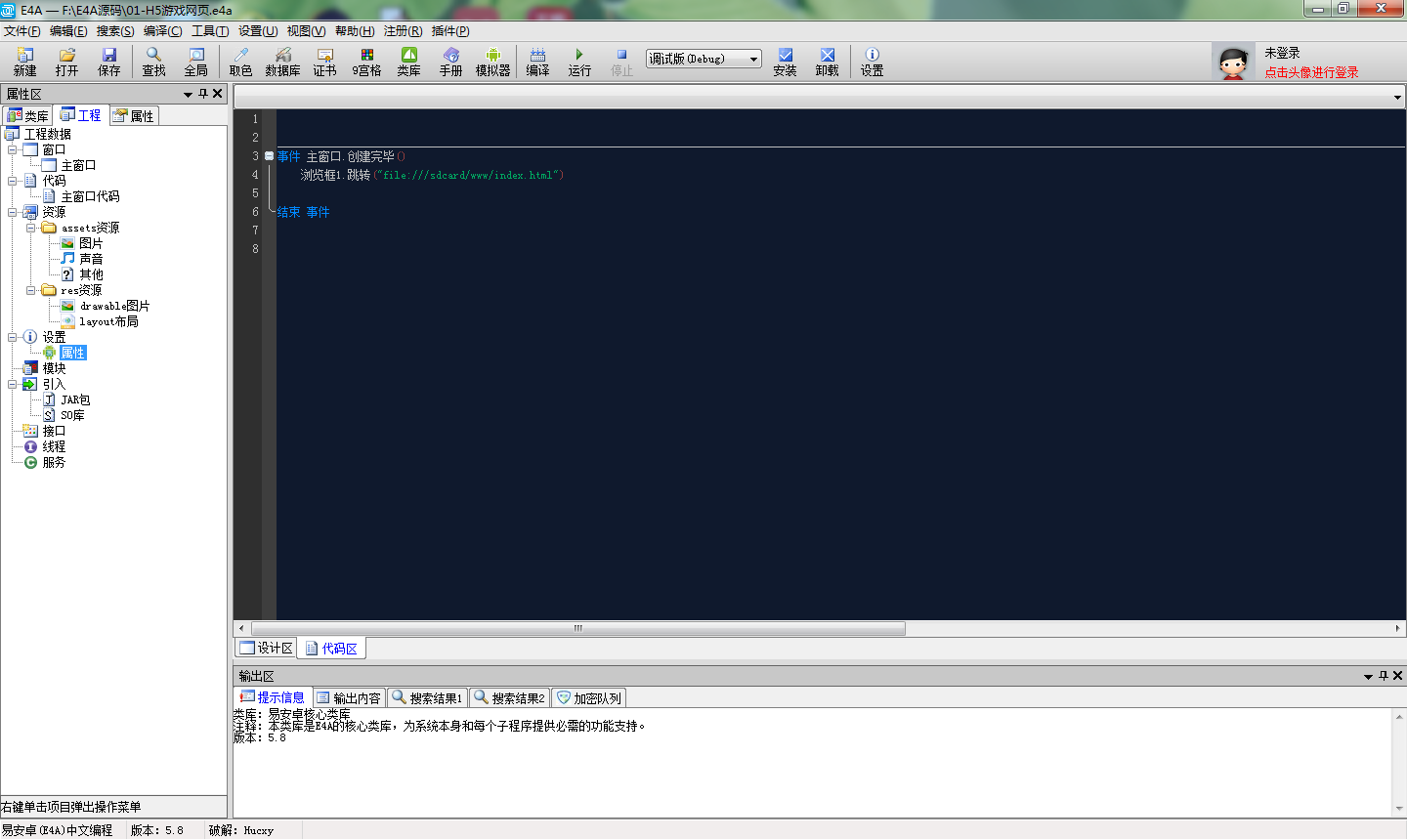The height and width of the screenshot is (840, 1407).
Task: Launch the 模拟器 Android emulator
Action: [x=492, y=62]
